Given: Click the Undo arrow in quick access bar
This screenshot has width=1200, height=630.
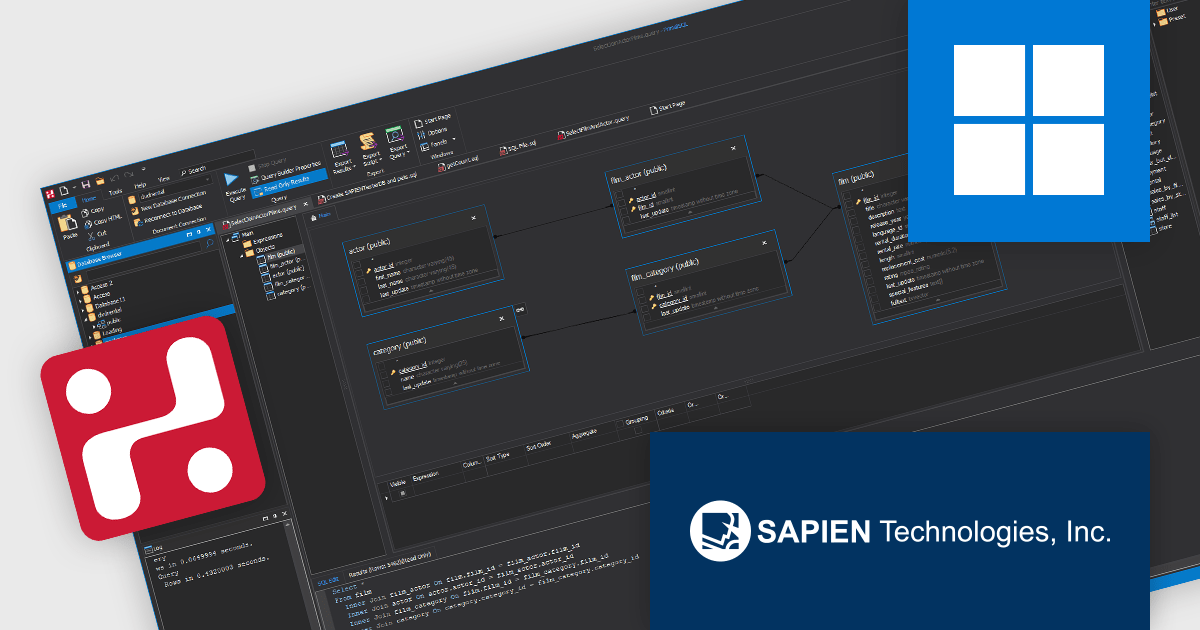Looking at the screenshot, I should click(x=115, y=177).
